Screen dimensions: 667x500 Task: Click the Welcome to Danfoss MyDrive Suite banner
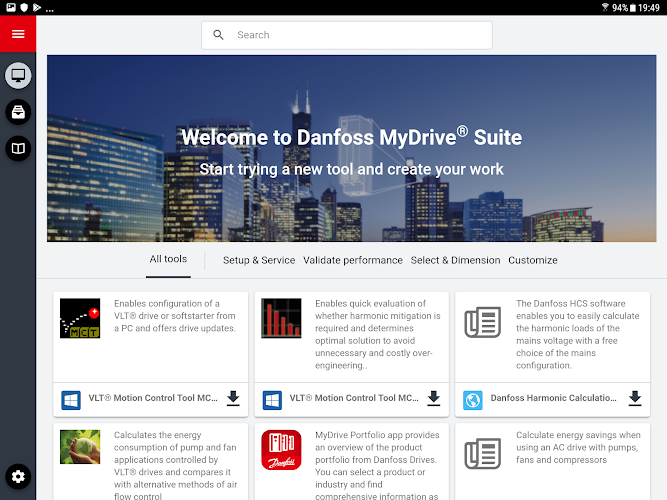351,149
